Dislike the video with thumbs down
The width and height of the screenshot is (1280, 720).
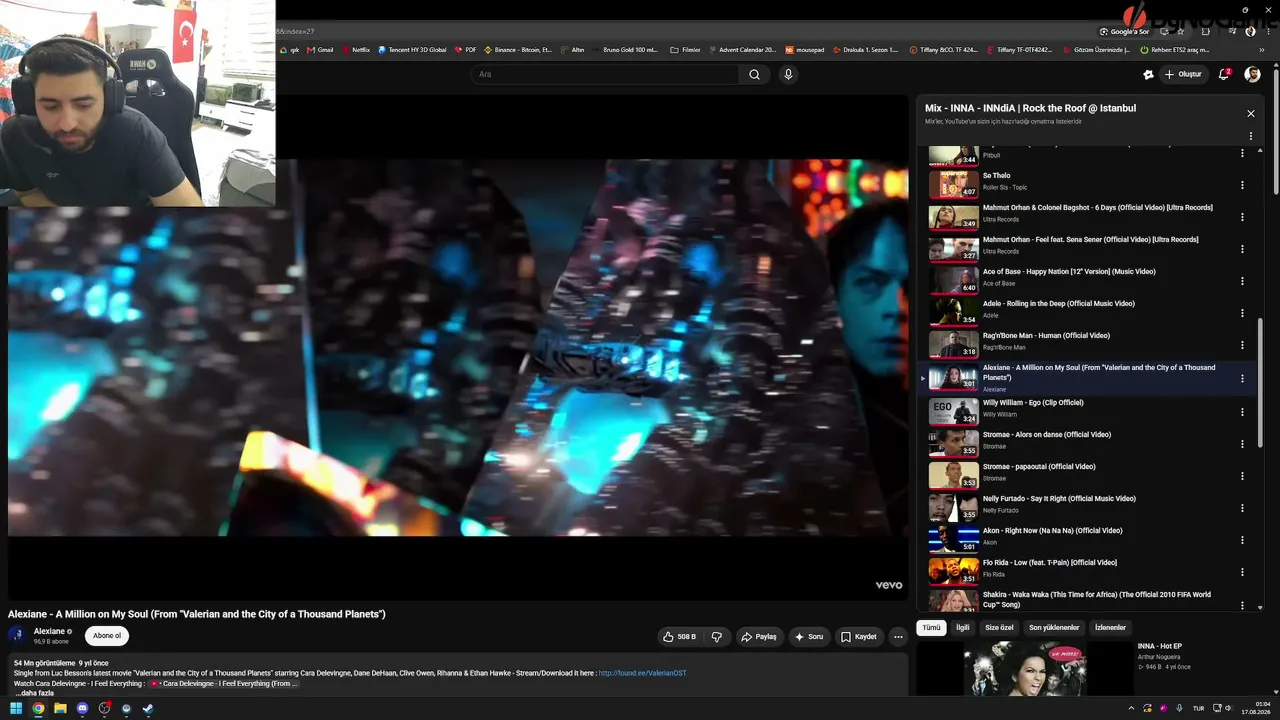(716, 636)
